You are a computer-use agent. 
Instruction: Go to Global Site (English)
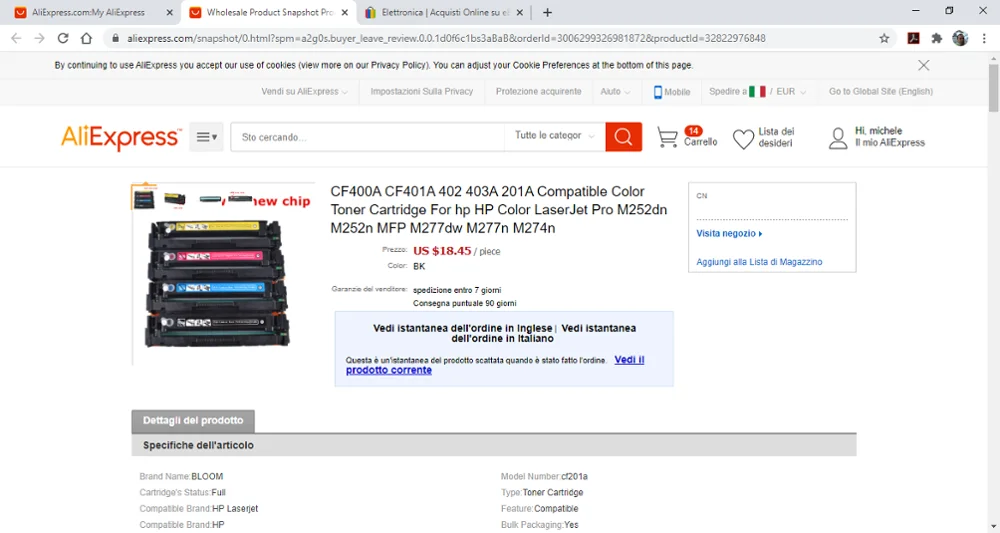(881, 92)
